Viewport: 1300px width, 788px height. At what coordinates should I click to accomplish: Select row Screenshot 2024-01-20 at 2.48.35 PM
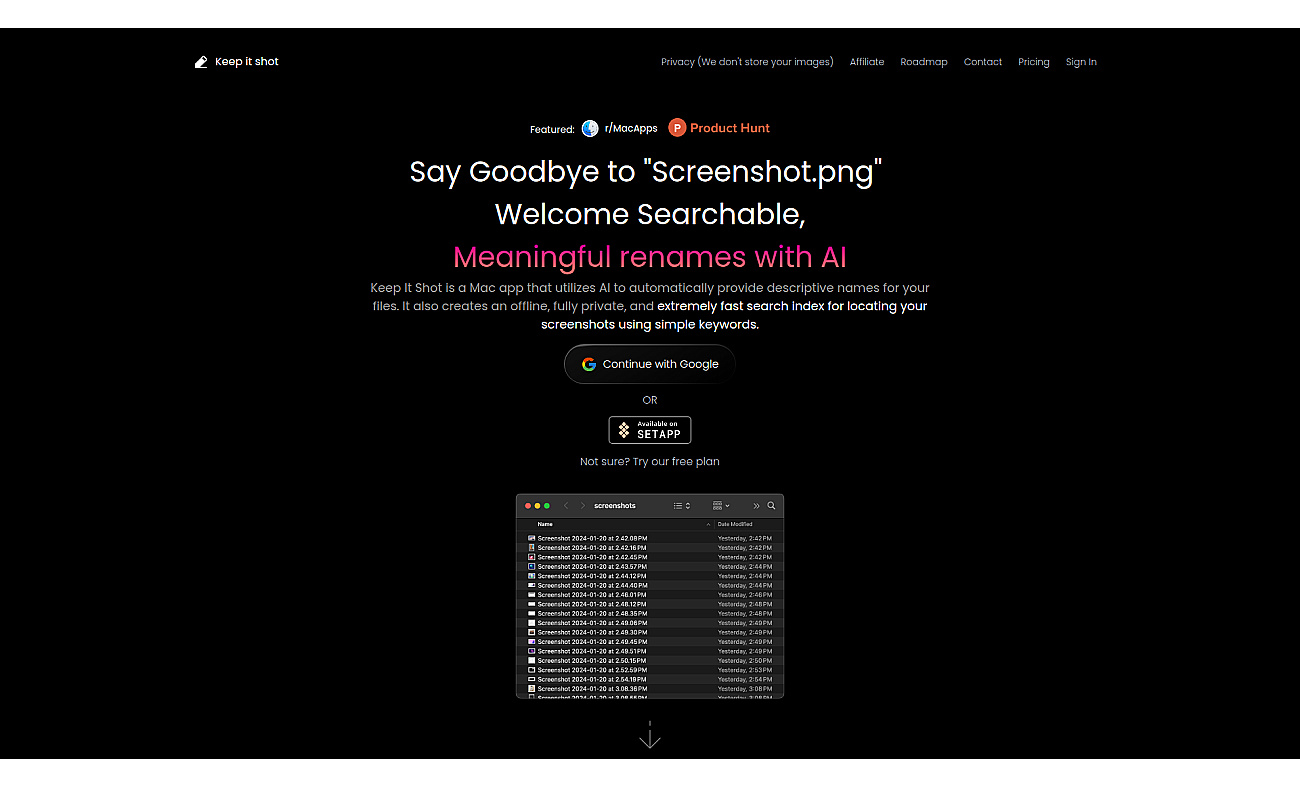(650, 614)
